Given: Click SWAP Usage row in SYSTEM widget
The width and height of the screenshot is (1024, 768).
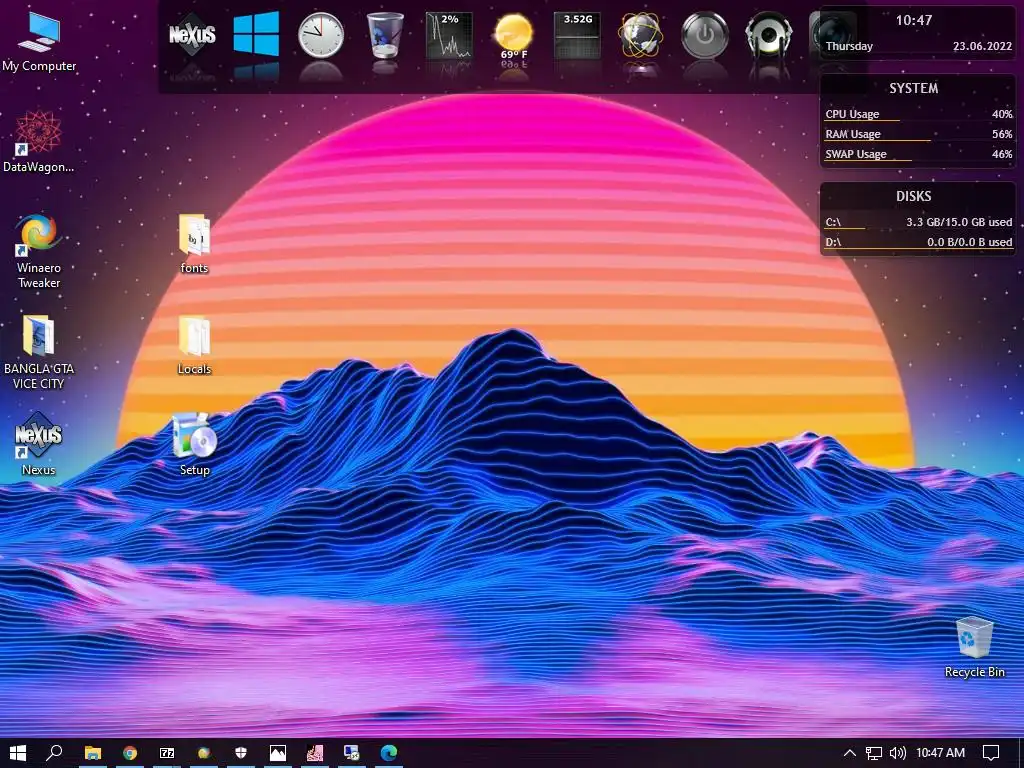Looking at the screenshot, I should tap(918, 155).
